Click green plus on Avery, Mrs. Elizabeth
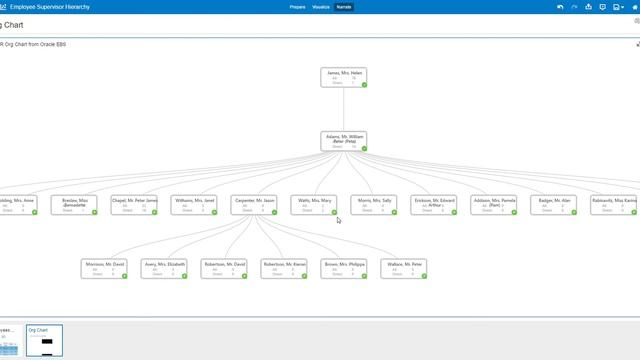The image size is (640, 360). pos(184,276)
